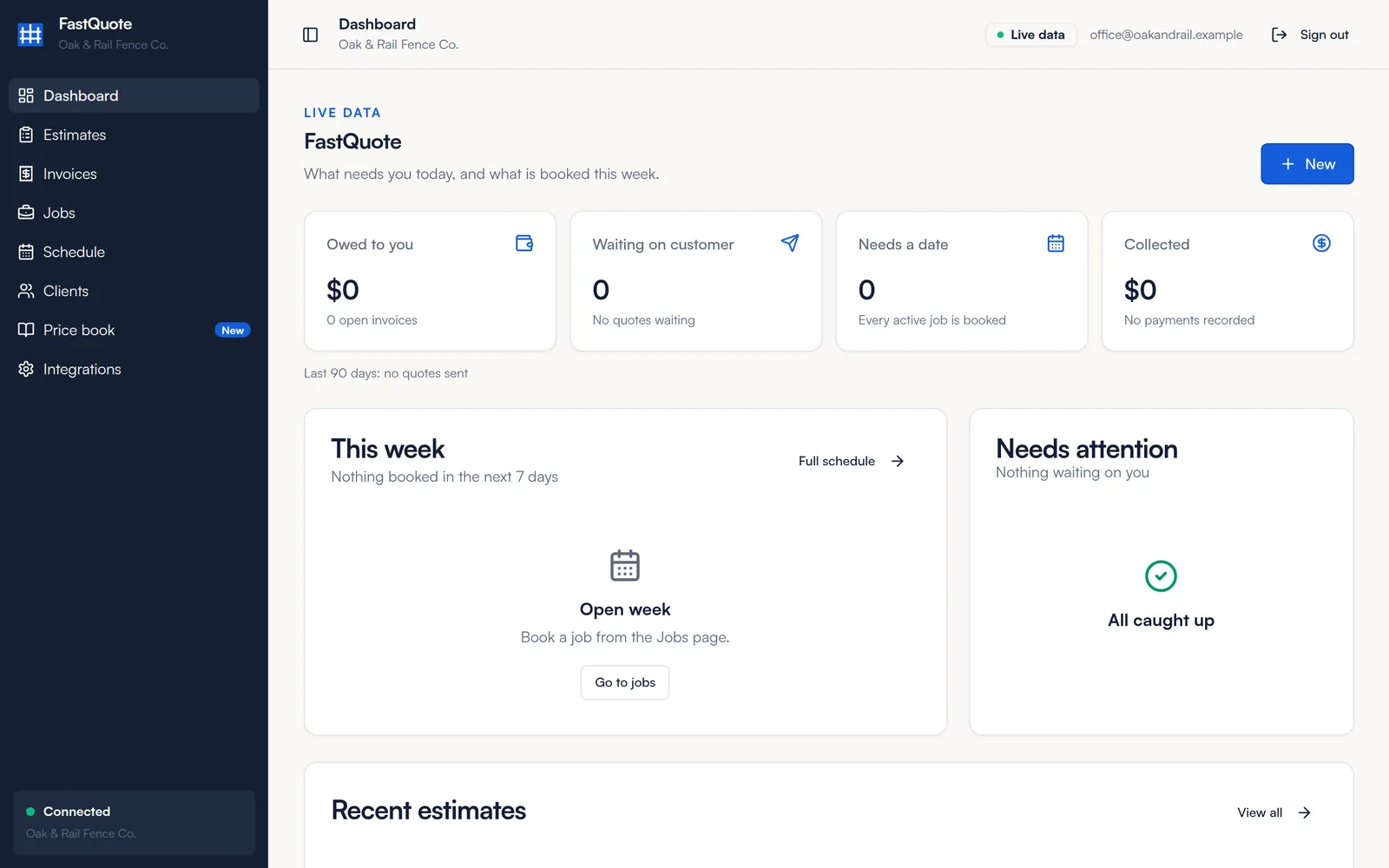Click arrow next to View all

point(1304,812)
